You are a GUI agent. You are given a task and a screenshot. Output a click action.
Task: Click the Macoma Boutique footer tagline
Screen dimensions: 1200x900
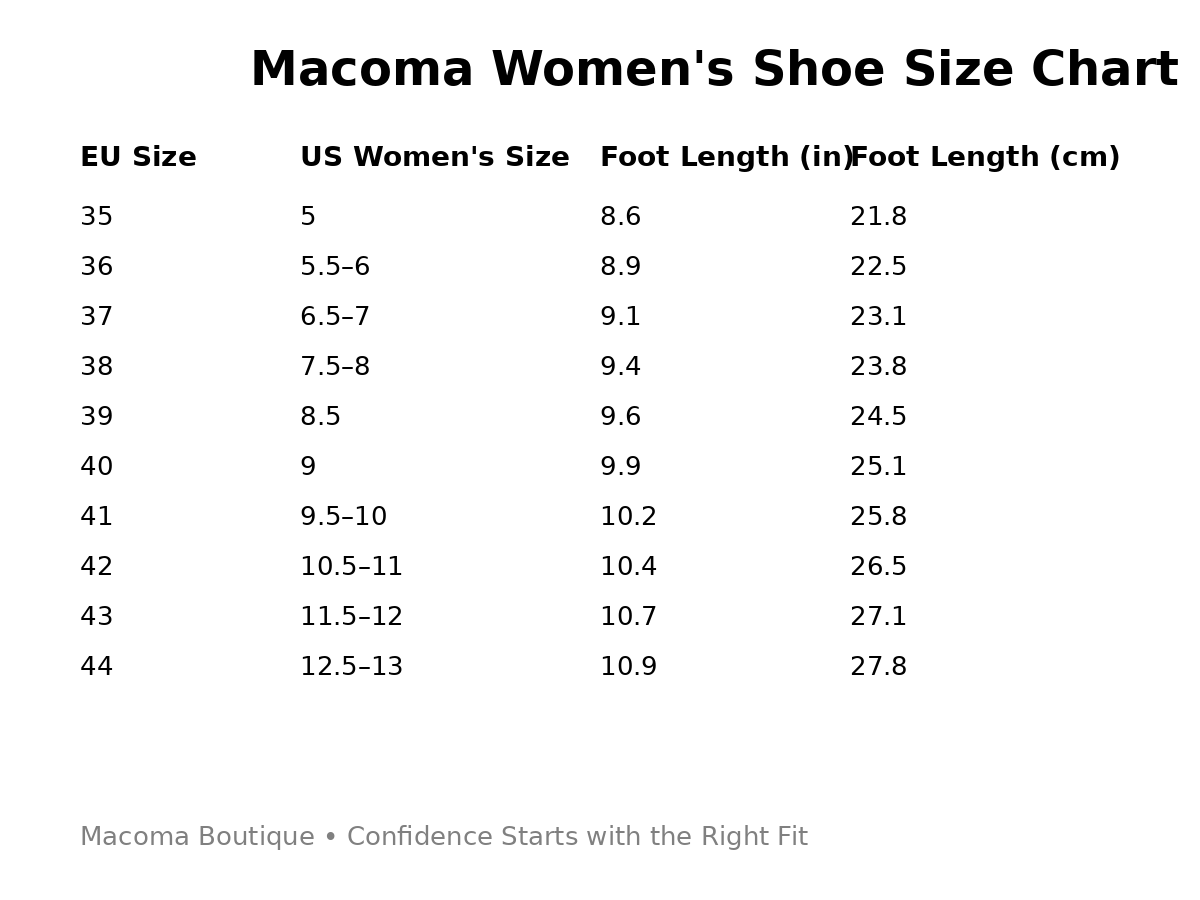pyautogui.click(x=443, y=837)
